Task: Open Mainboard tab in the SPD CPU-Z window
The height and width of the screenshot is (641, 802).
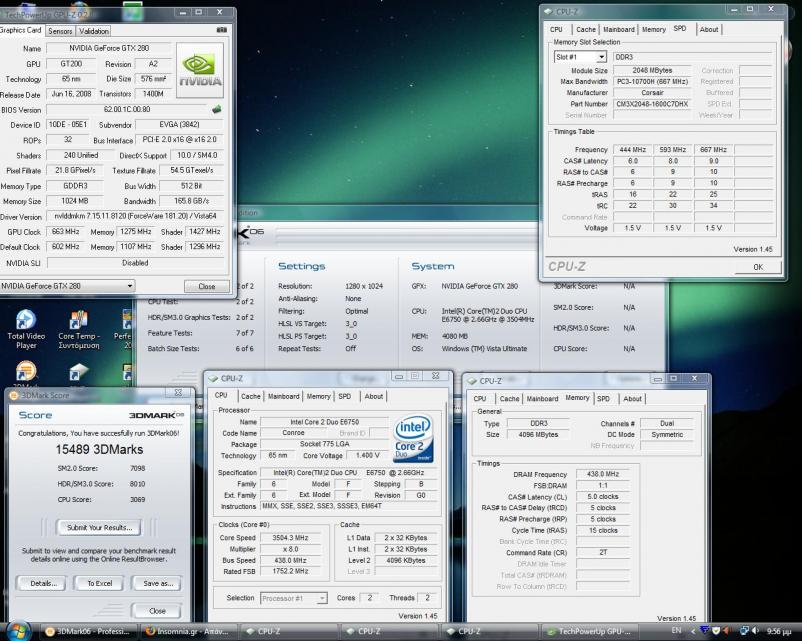Action: [x=618, y=30]
